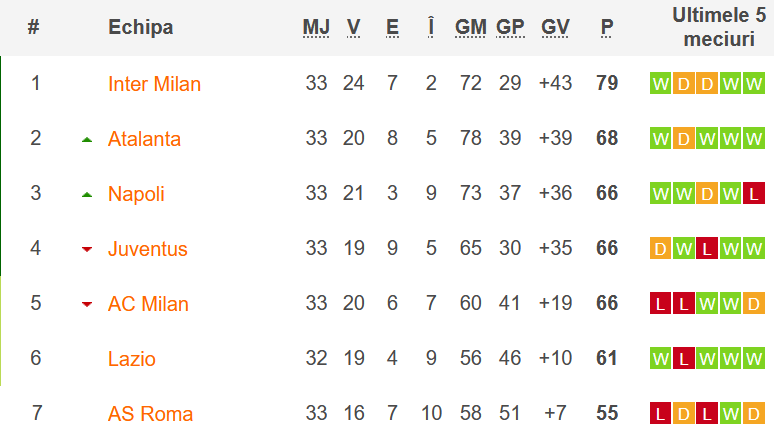Image resolution: width=774 pixels, height=431 pixels.
Task: Click Inter Milan's 79 points value
Action: pos(607,84)
